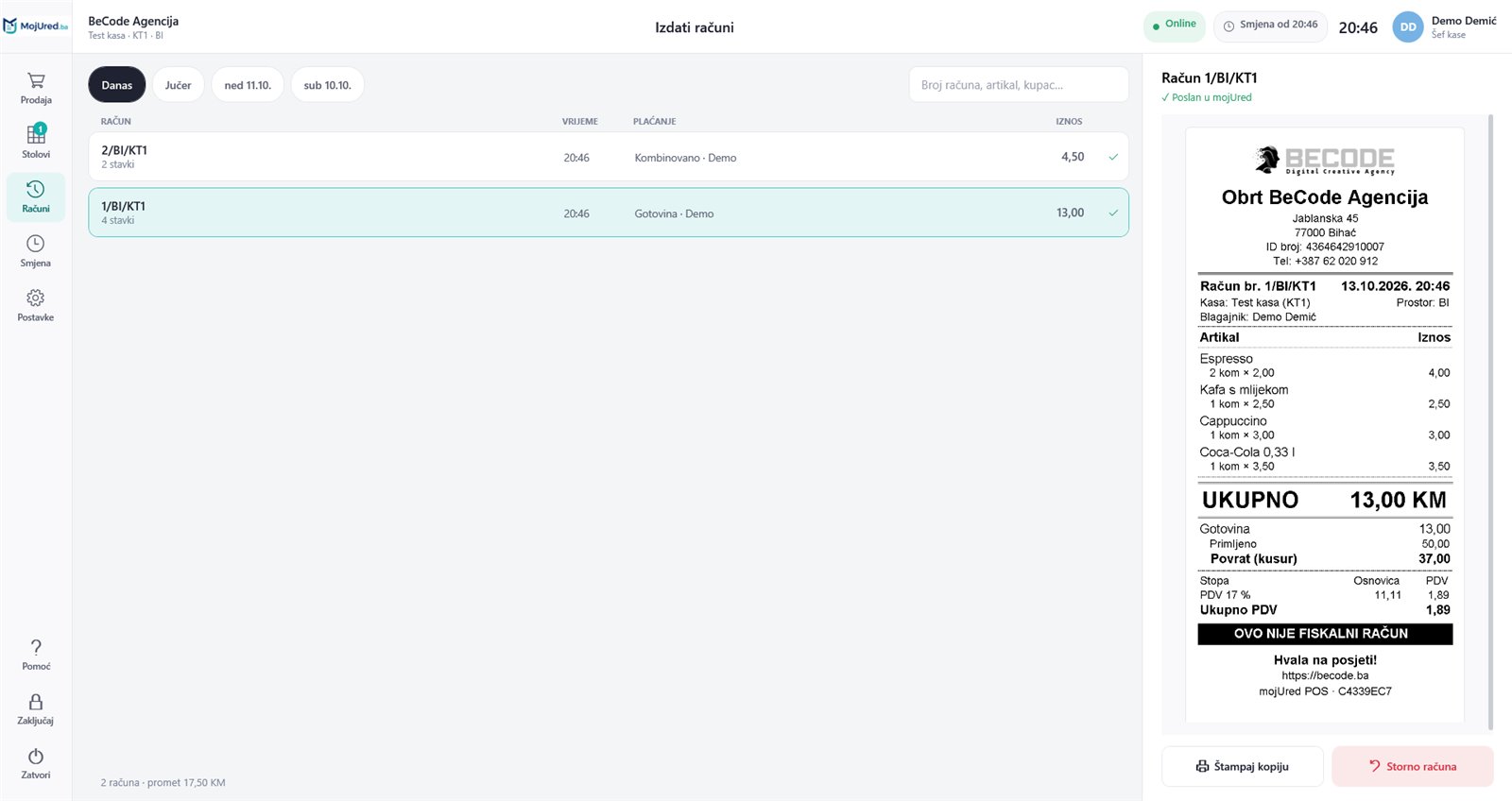1512x801 pixels.
Task: Click the VRIJEME column header
Action: [580, 122]
